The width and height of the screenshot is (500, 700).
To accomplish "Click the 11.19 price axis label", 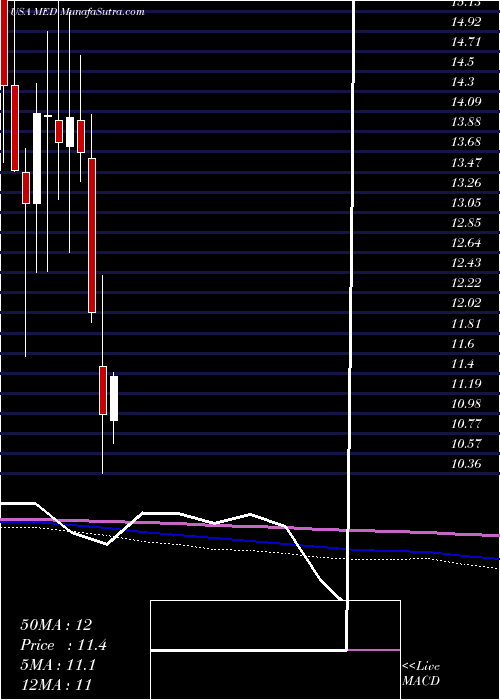I will (x=467, y=384).
